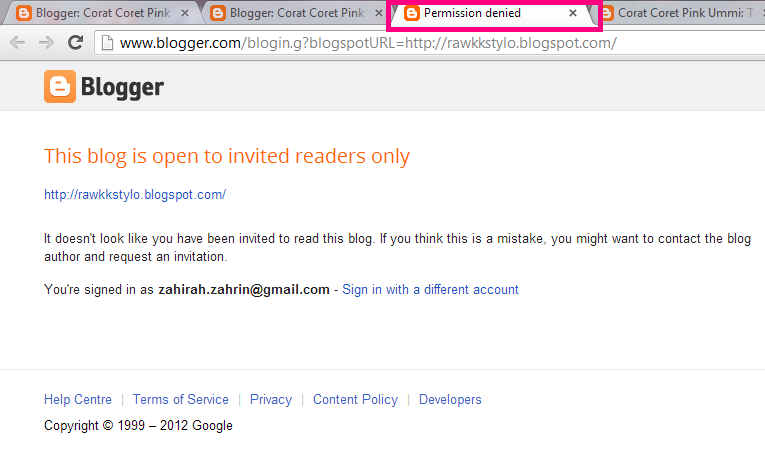Click the browser forward arrow button
This screenshot has height=471, width=765.
point(46,43)
